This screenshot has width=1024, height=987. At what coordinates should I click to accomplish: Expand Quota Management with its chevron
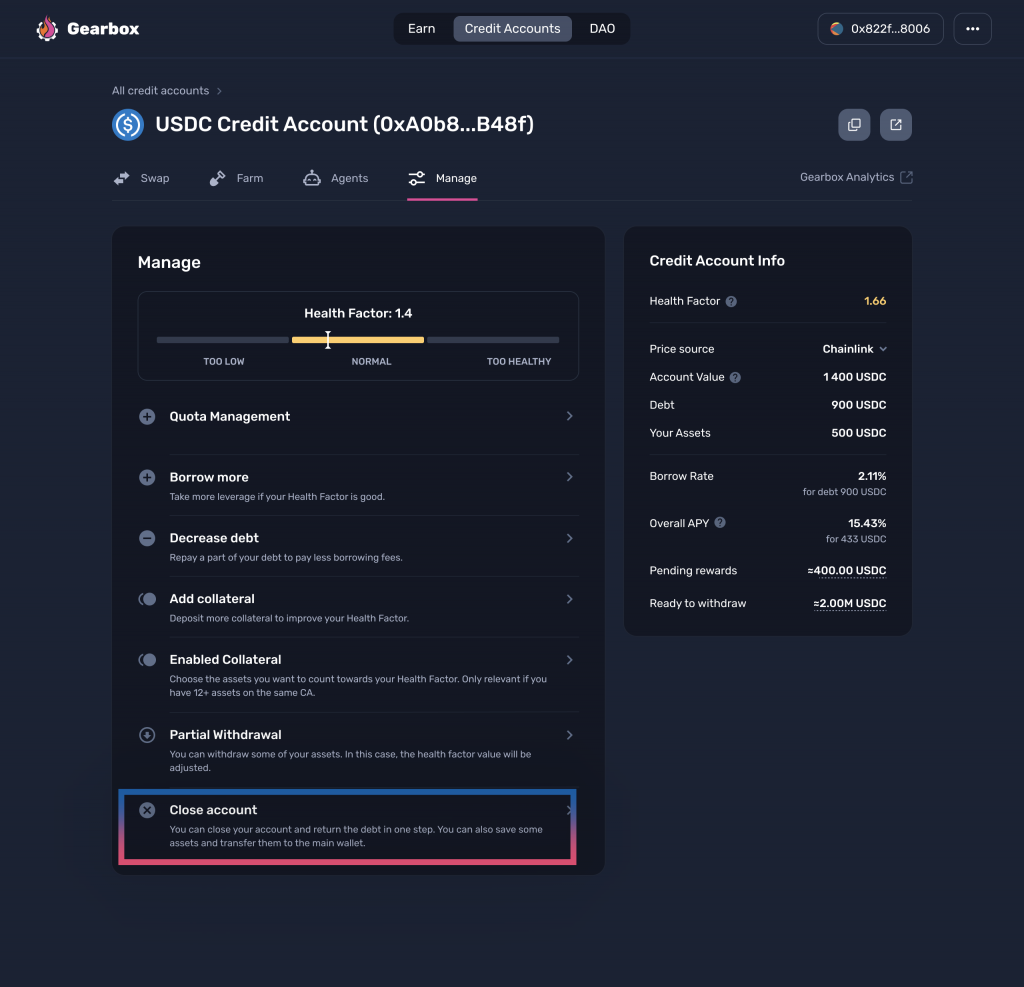[569, 416]
